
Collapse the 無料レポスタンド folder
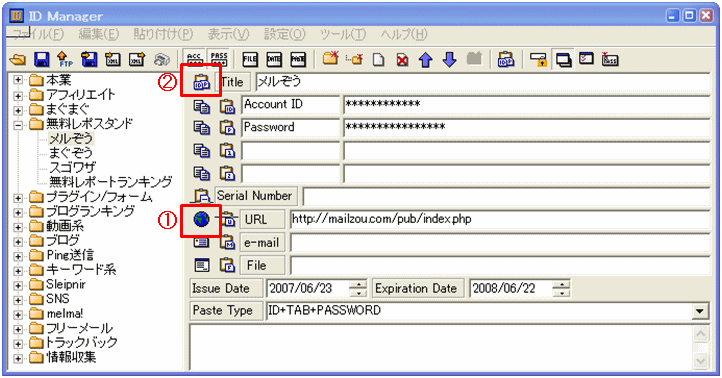(x=17, y=125)
